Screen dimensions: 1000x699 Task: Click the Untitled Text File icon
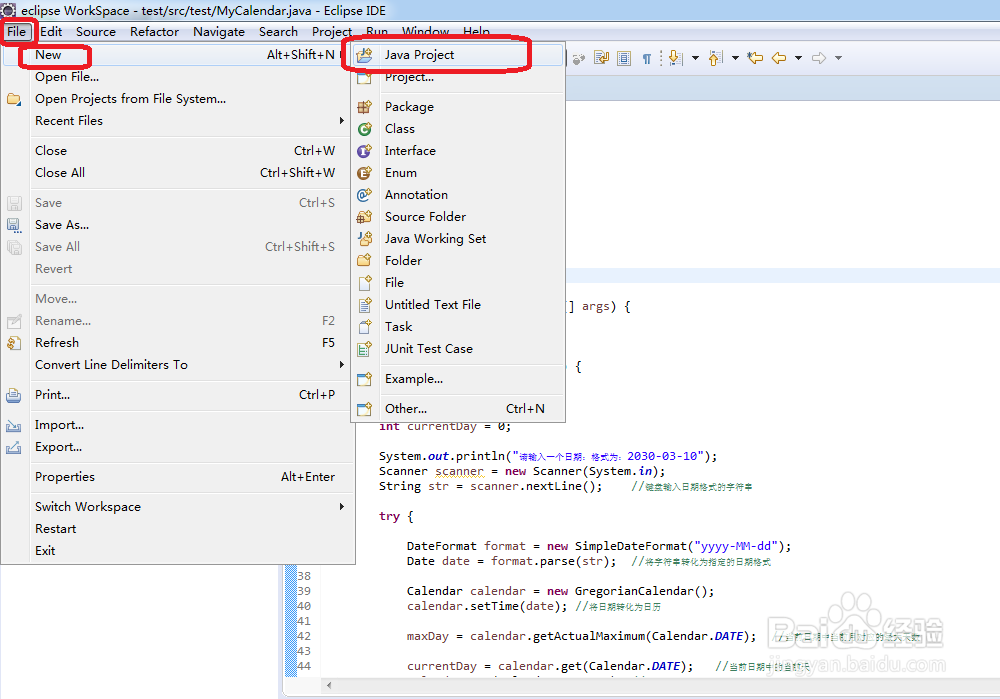(364, 305)
